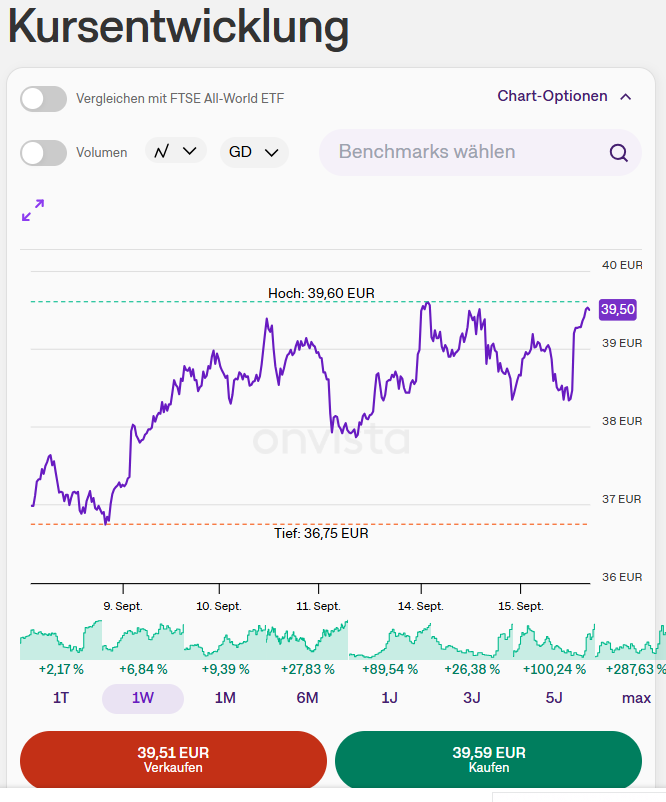Image resolution: width=666 pixels, height=802 pixels.
Task: Click the 38 EUR axis label
Action: 622,421
